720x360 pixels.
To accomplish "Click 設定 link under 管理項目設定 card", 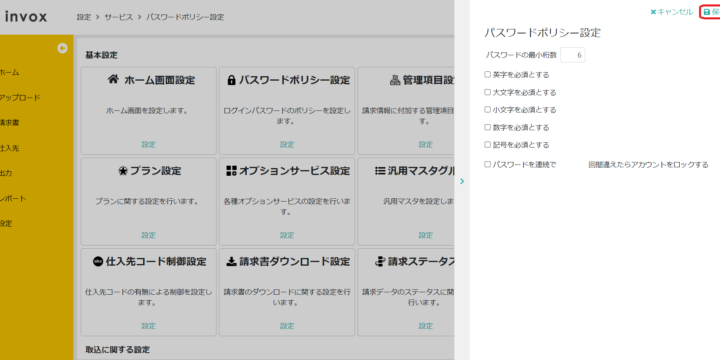I will point(425,145).
